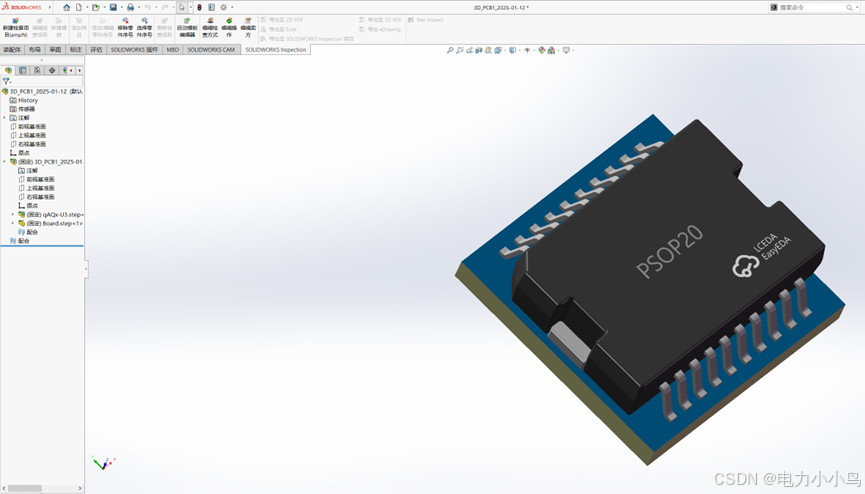The image size is (865, 494).
Task: Expand the qAQx-U3.step component node
Action: coord(13,215)
